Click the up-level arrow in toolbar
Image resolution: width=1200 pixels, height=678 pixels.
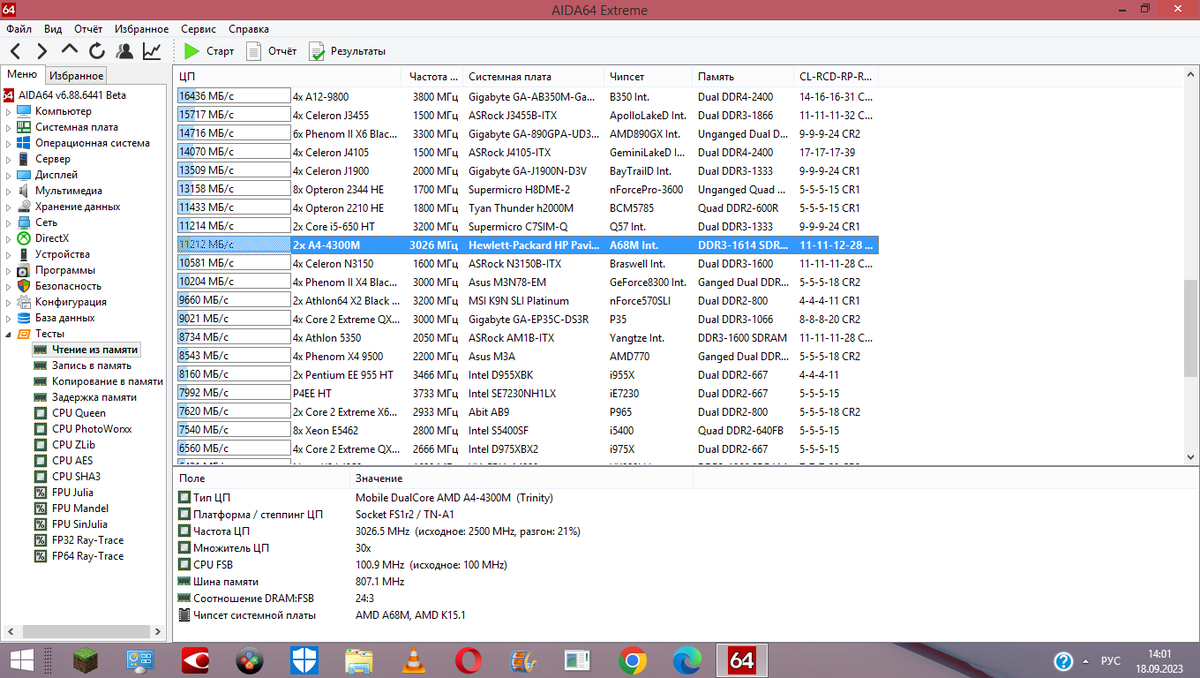pos(69,51)
